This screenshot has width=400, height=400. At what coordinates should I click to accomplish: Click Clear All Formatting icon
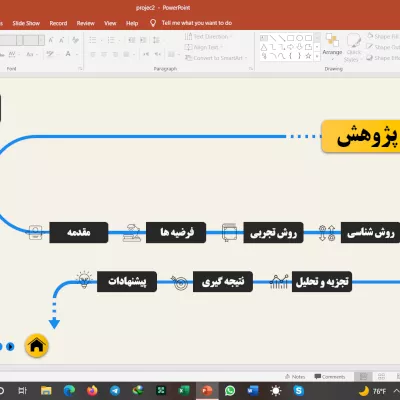coord(75,40)
